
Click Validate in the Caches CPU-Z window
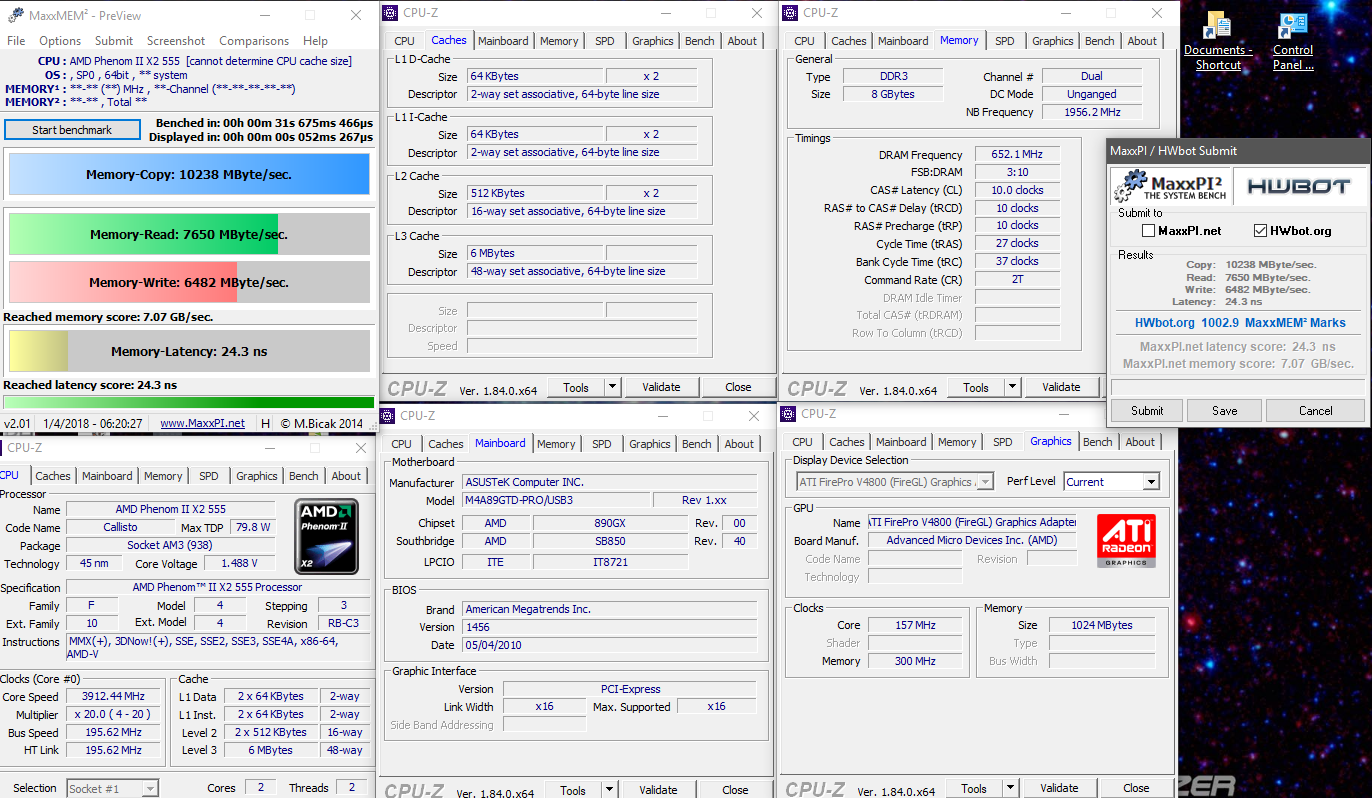tap(661, 387)
